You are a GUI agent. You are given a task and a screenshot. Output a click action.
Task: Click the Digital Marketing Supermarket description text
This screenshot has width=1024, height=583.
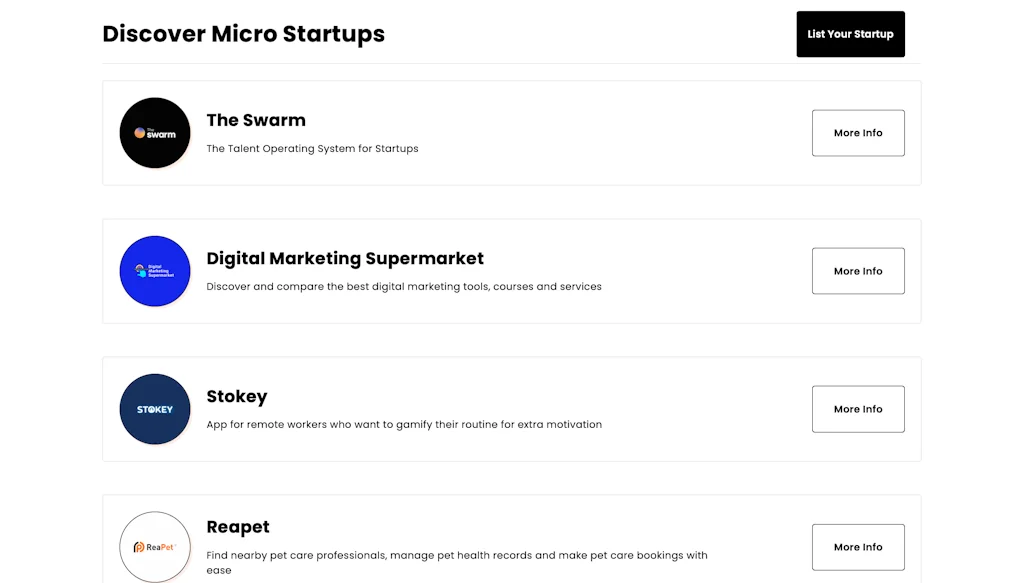(x=403, y=286)
